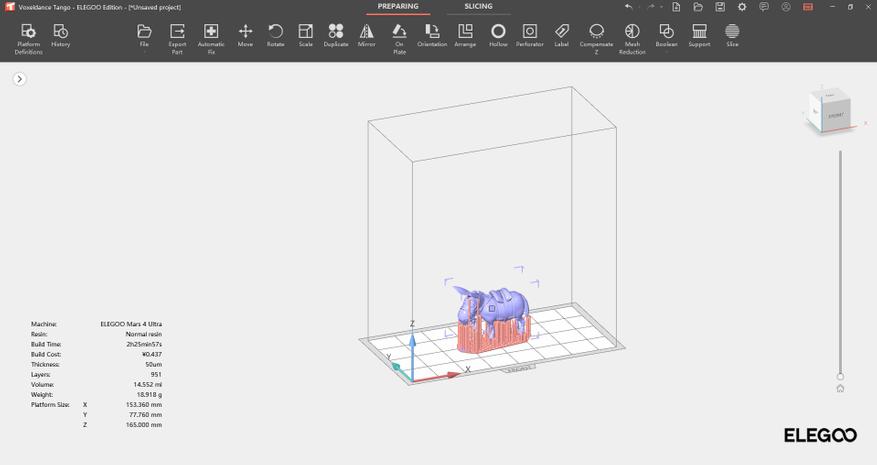Click the Slice toolbar icon

tap(732, 36)
